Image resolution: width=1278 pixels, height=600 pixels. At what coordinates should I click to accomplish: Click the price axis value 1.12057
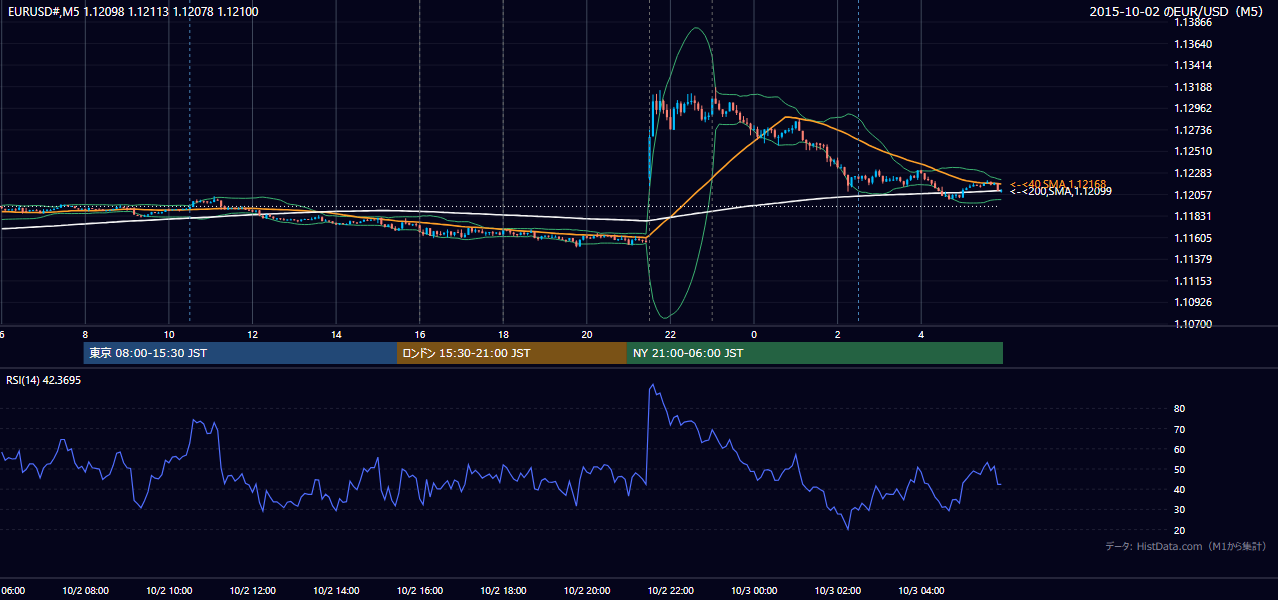coord(1193,195)
